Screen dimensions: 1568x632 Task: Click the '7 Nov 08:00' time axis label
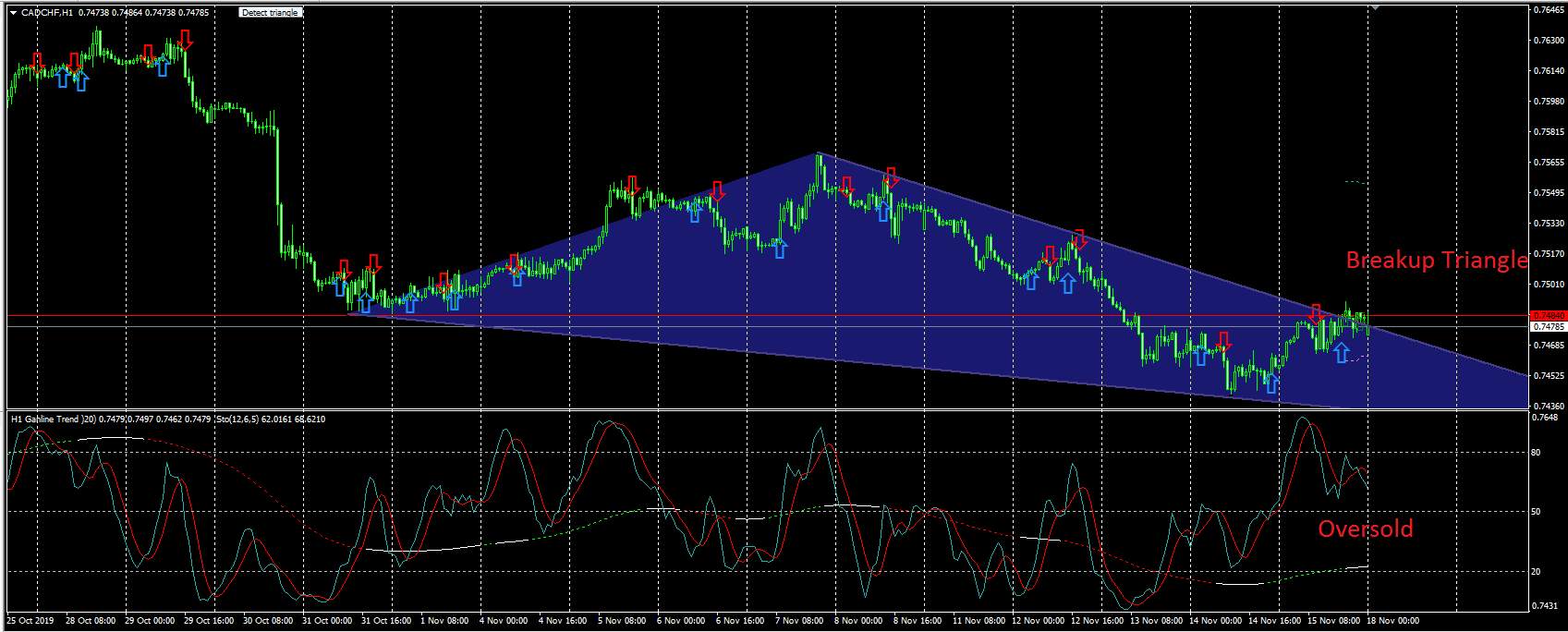coord(799,621)
